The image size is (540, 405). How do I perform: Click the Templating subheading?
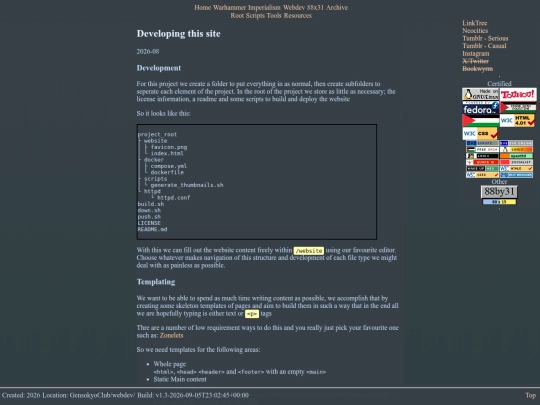156,282
